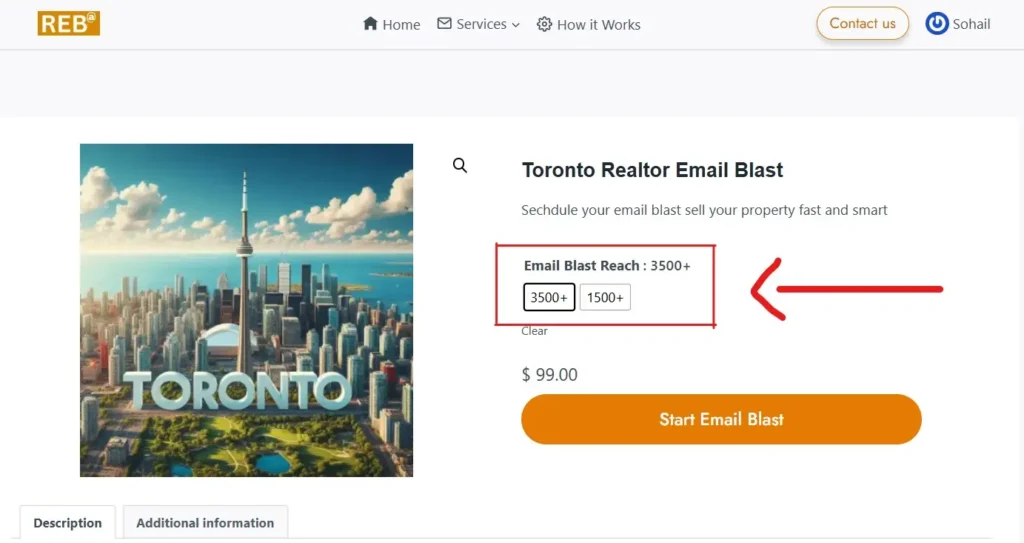The image size is (1024, 543).
Task: Click the REB site logo
Action: tap(68, 23)
